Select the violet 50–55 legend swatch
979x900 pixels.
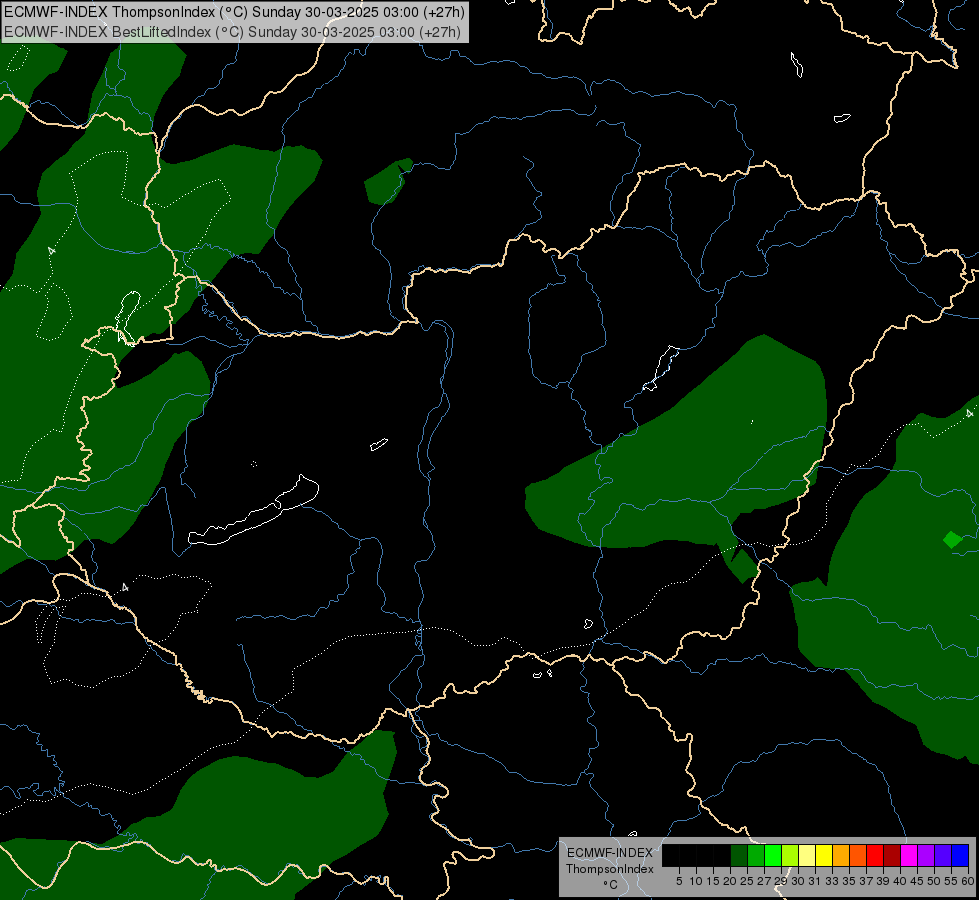943,855
